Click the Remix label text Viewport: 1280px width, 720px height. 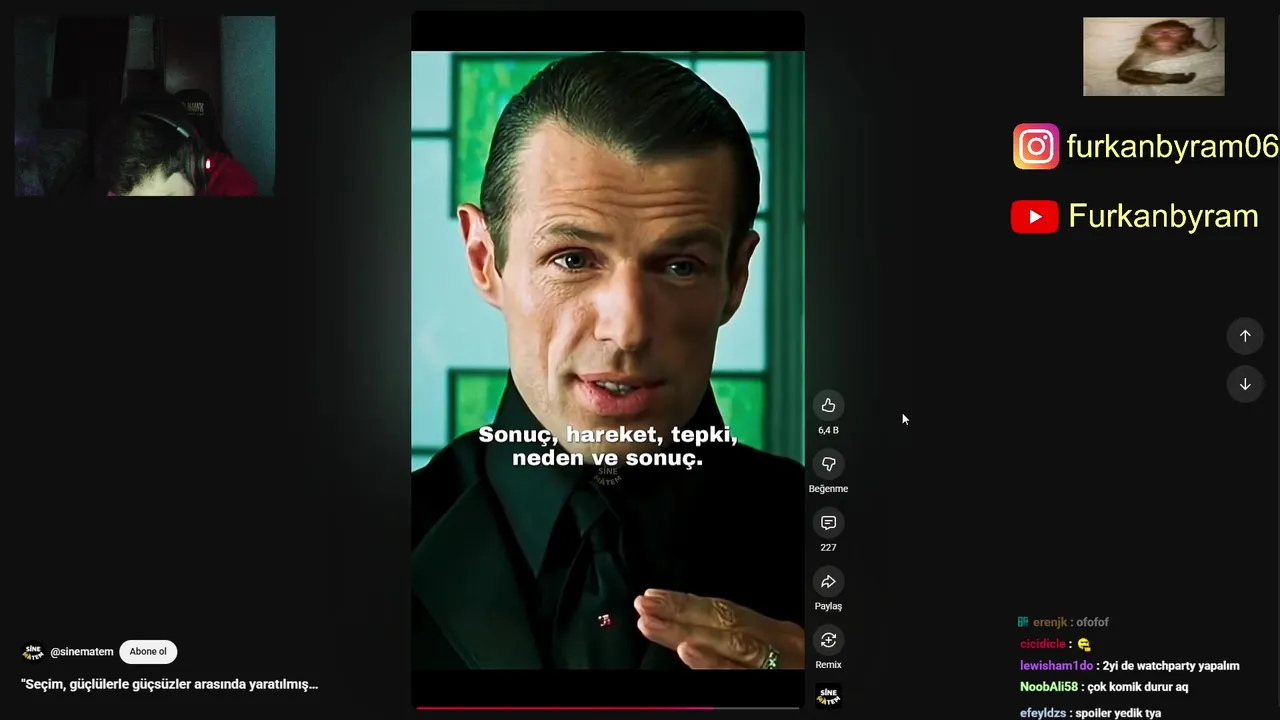pos(828,665)
